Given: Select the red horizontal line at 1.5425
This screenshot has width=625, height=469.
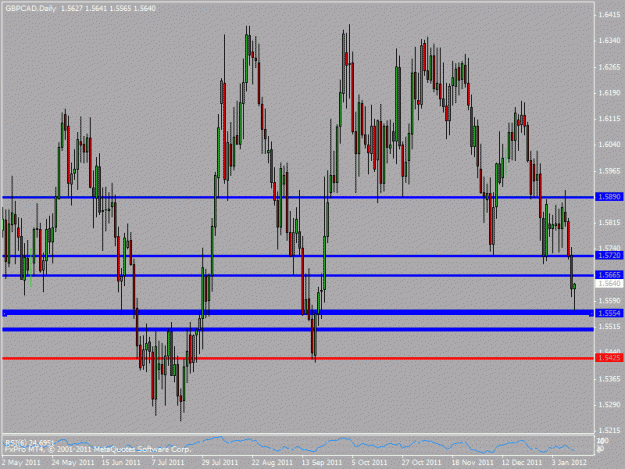Looking at the screenshot, I should 298,358.
